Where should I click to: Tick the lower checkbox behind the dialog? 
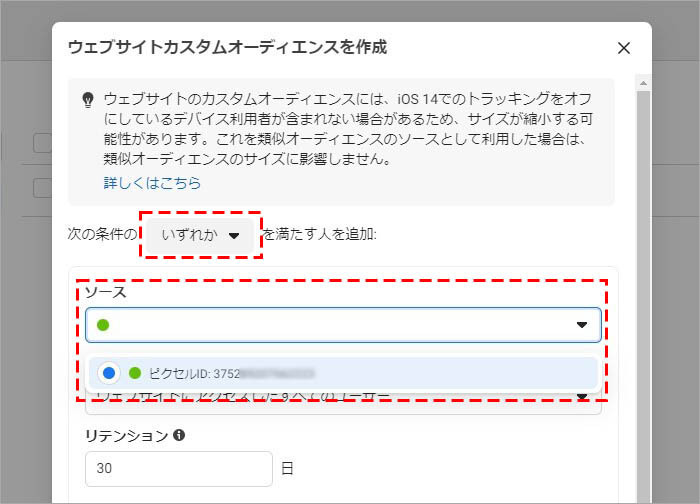pos(42,187)
